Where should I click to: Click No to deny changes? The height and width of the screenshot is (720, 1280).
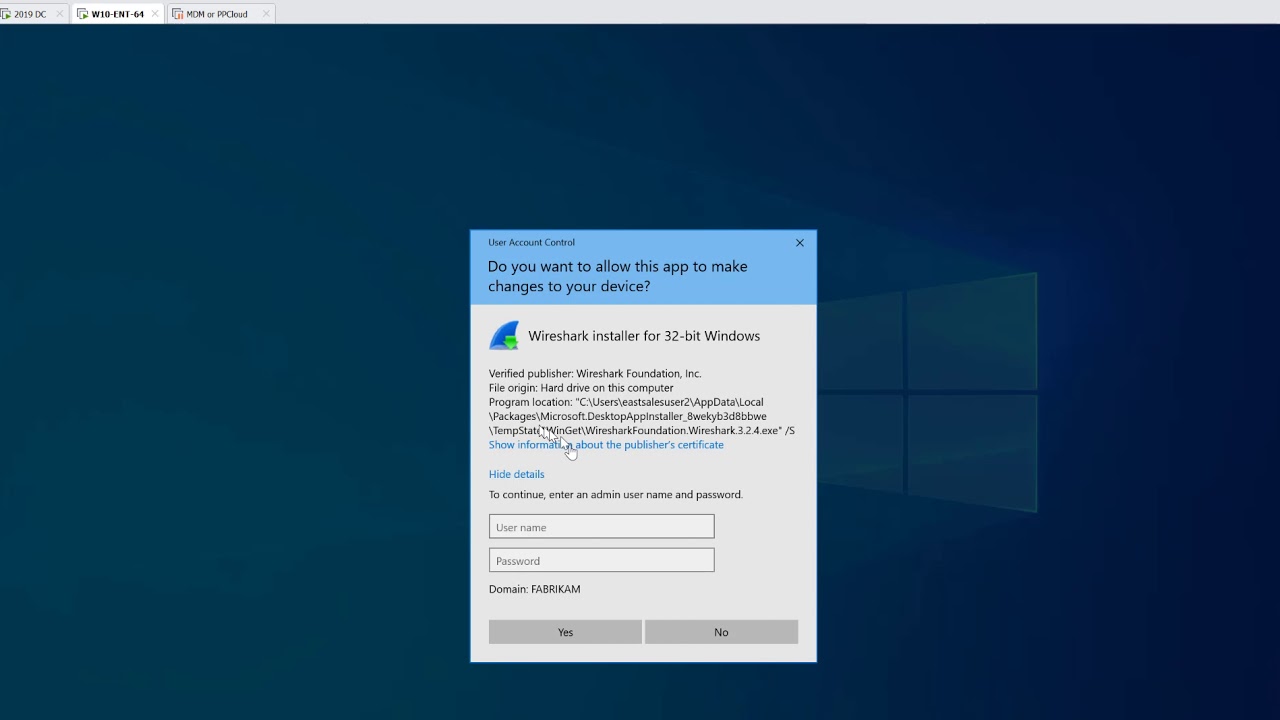pyautogui.click(x=721, y=632)
